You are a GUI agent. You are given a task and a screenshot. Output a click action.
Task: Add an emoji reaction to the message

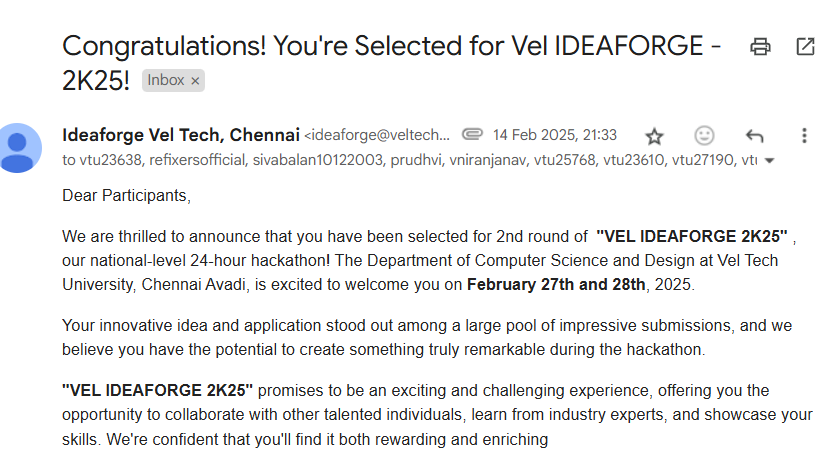(704, 136)
